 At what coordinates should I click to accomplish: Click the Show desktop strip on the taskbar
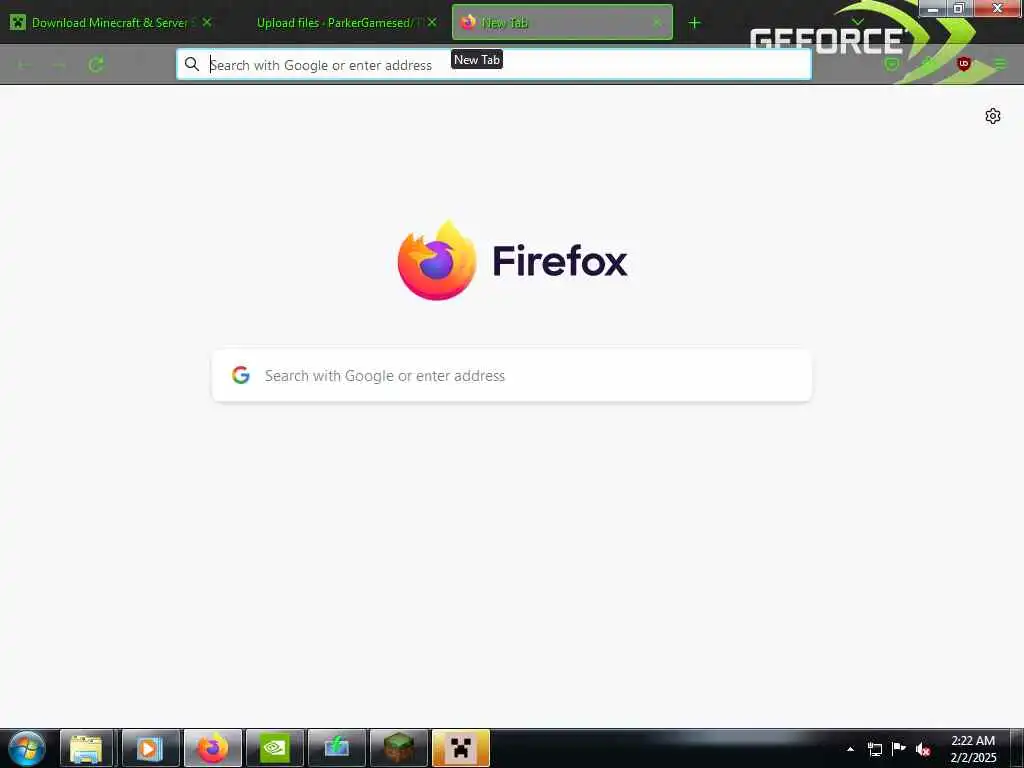(x=1017, y=748)
